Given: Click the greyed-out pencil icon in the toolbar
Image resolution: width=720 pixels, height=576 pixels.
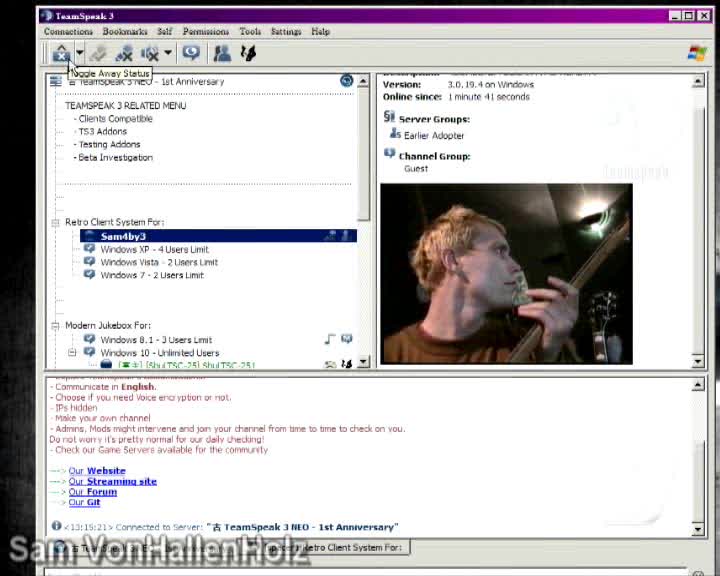Looking at the screenshot, I should coord(98,54).
